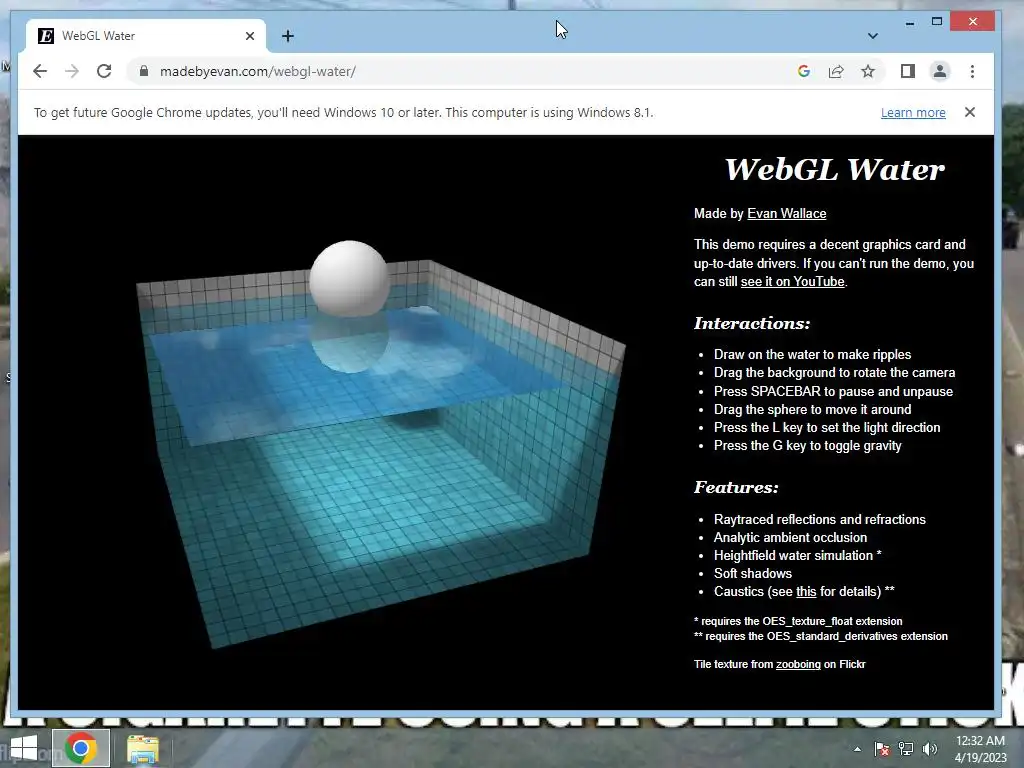Go back using the browser back arrow
1024x768 pixels.
point(40,71)
